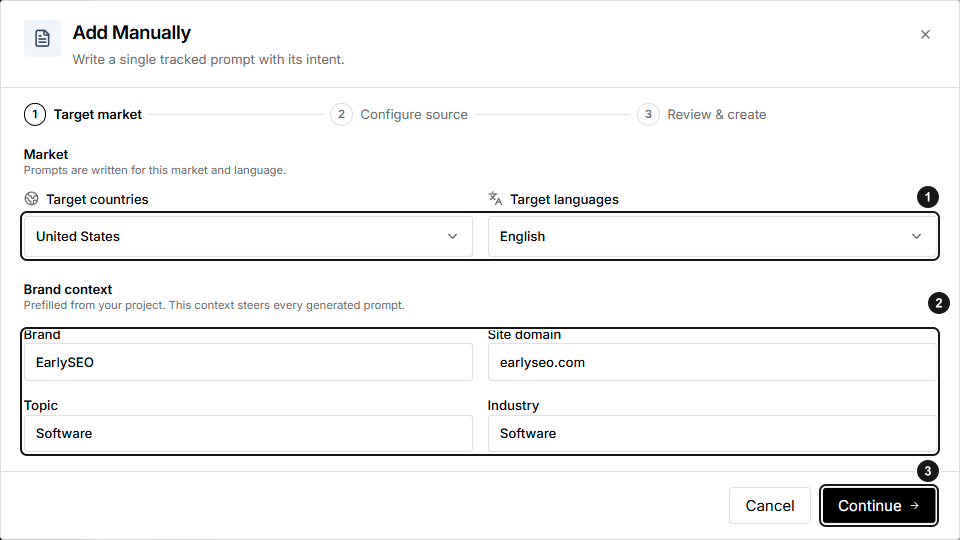960x540 pixels.
Task: Cancel the manual prompt creation
Action: coord(770,506)
